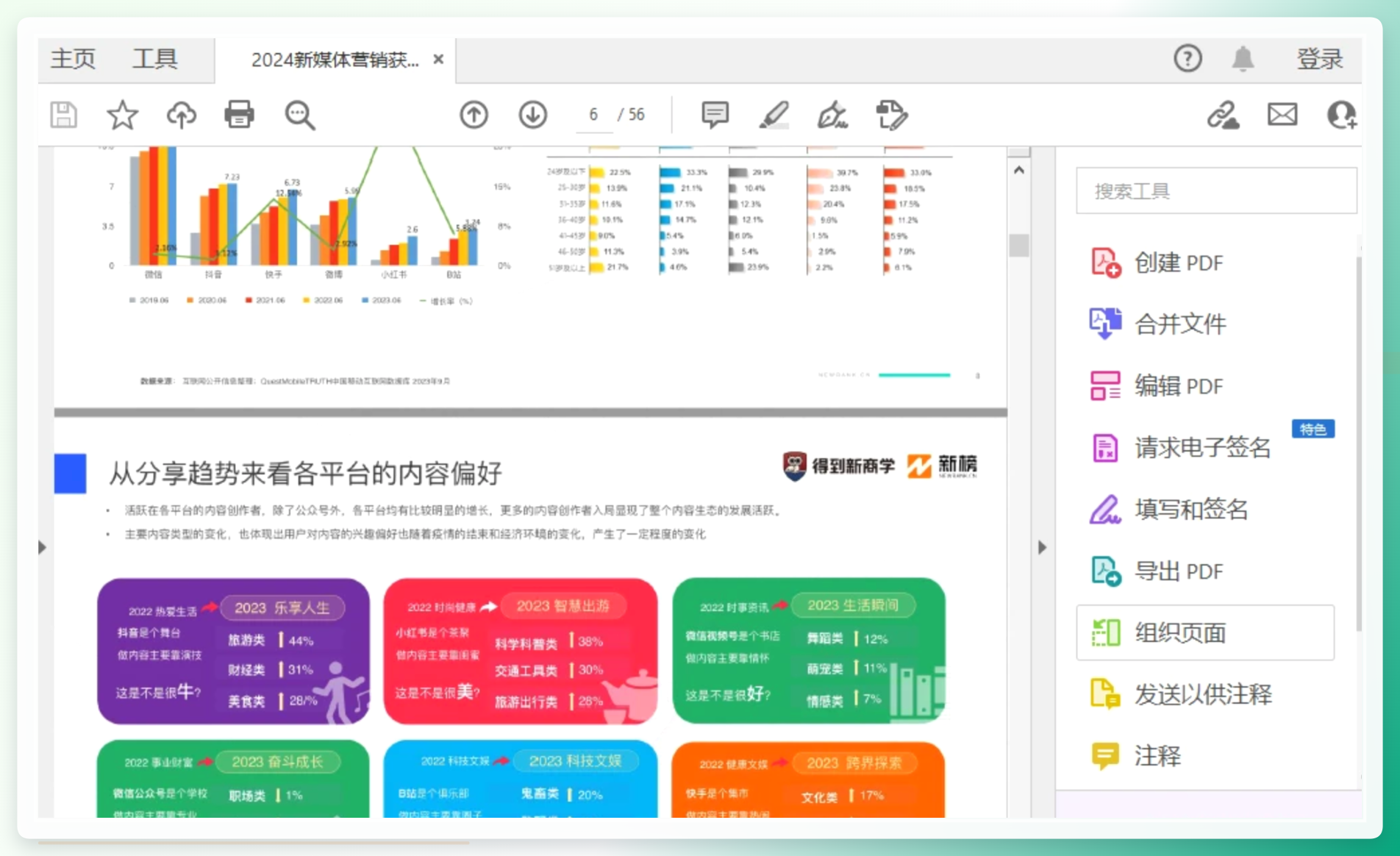This screenshot has width=1400, height=856.
Task: Open the find text magnifier tool
Action: 299,115
